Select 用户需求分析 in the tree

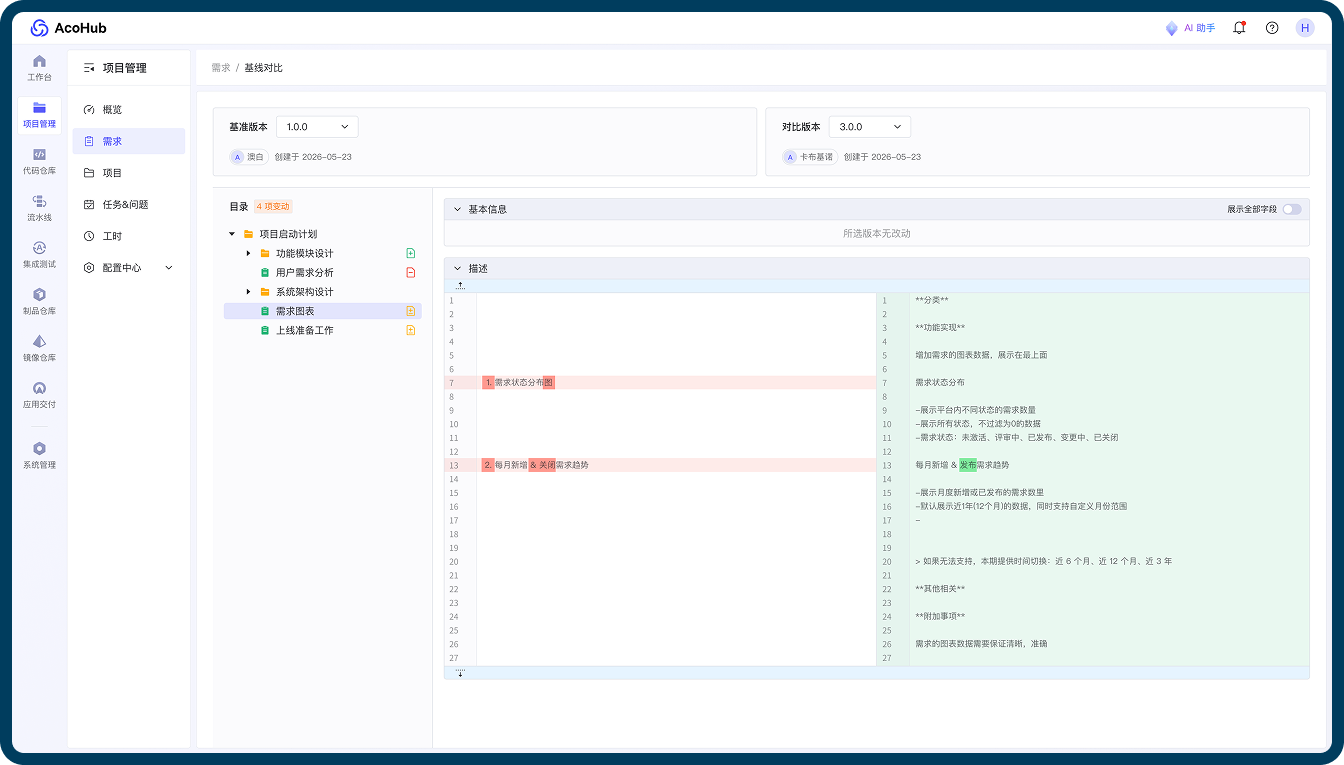(x=305, y=273)
